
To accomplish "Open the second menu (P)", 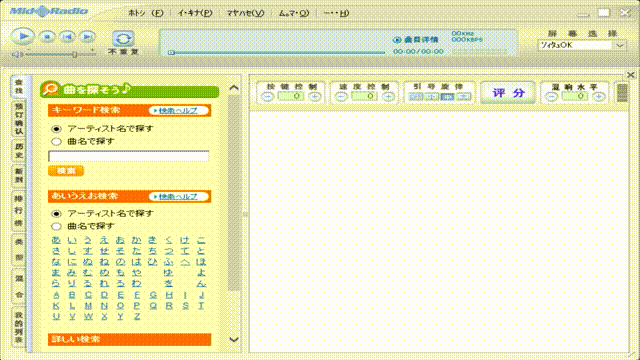I will (x=195, y=13).
